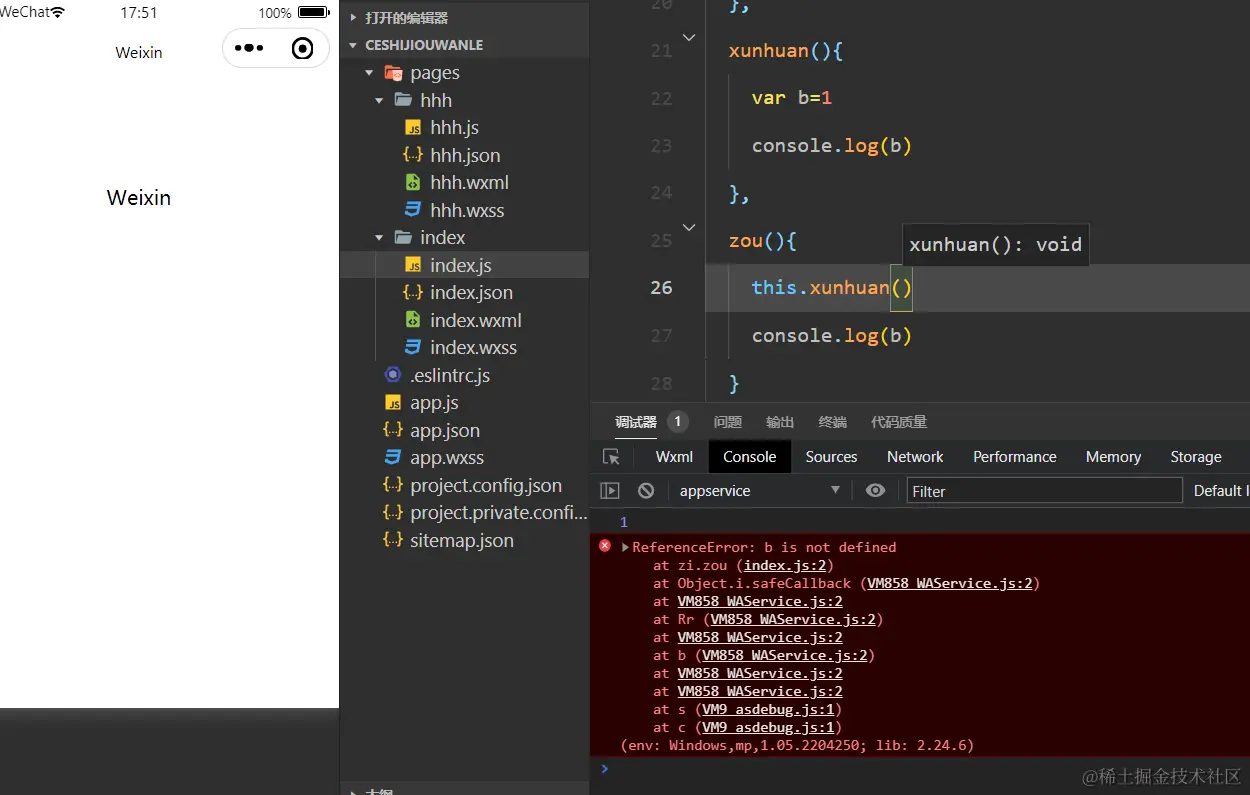Screen dimensions: 1250x795
Task: Click the app.wxss blue stylesheet icon
Action: click(x=393, y=457)
